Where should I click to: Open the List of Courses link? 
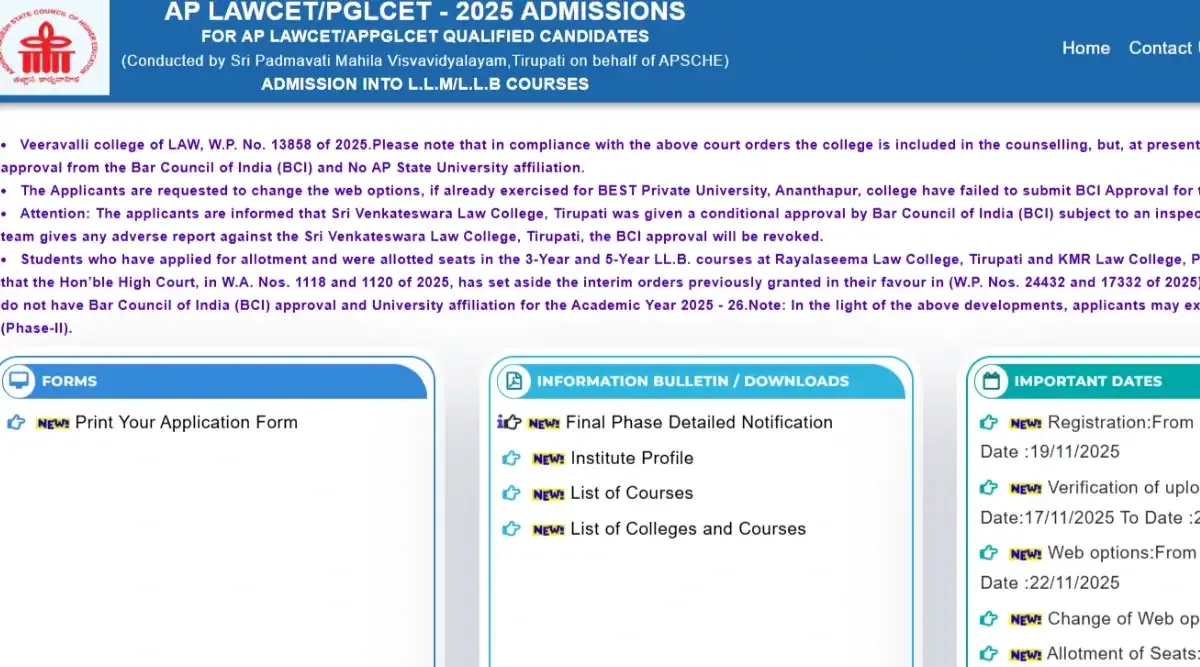tap(632, 493)
